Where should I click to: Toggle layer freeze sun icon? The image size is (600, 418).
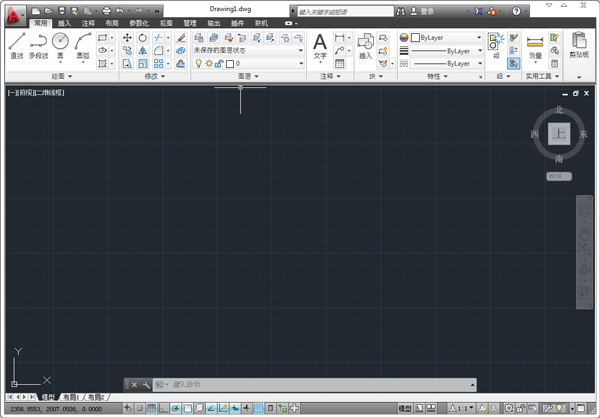coord(208,63)
